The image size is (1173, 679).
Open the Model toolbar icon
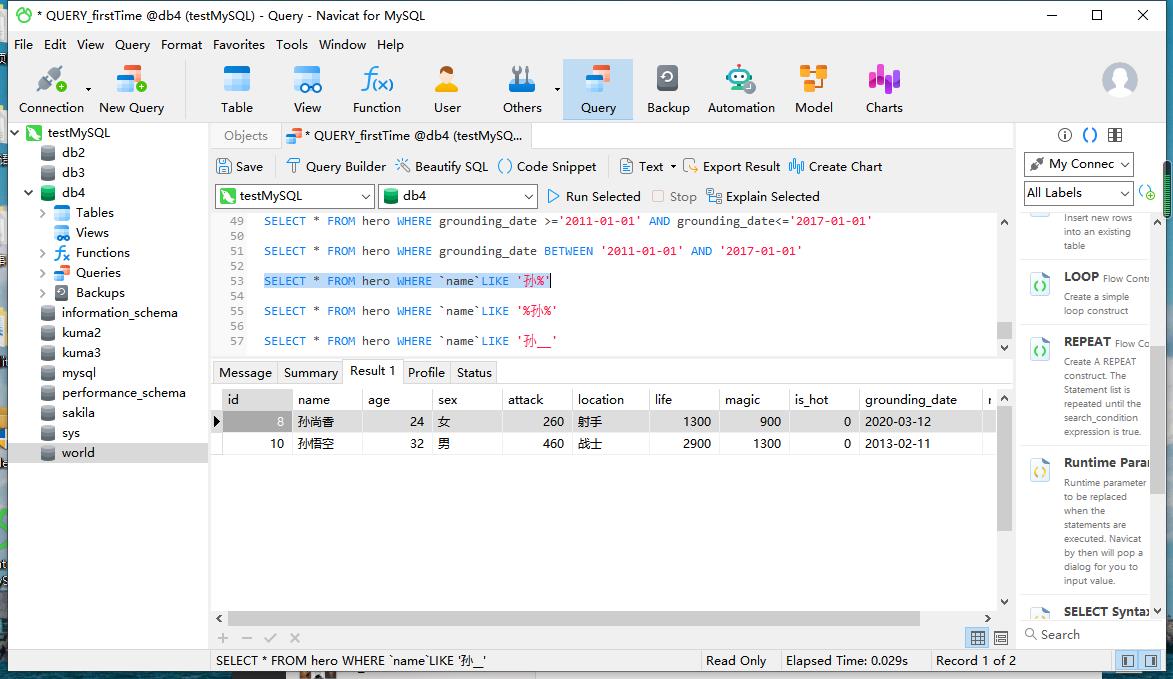[813, 89]
